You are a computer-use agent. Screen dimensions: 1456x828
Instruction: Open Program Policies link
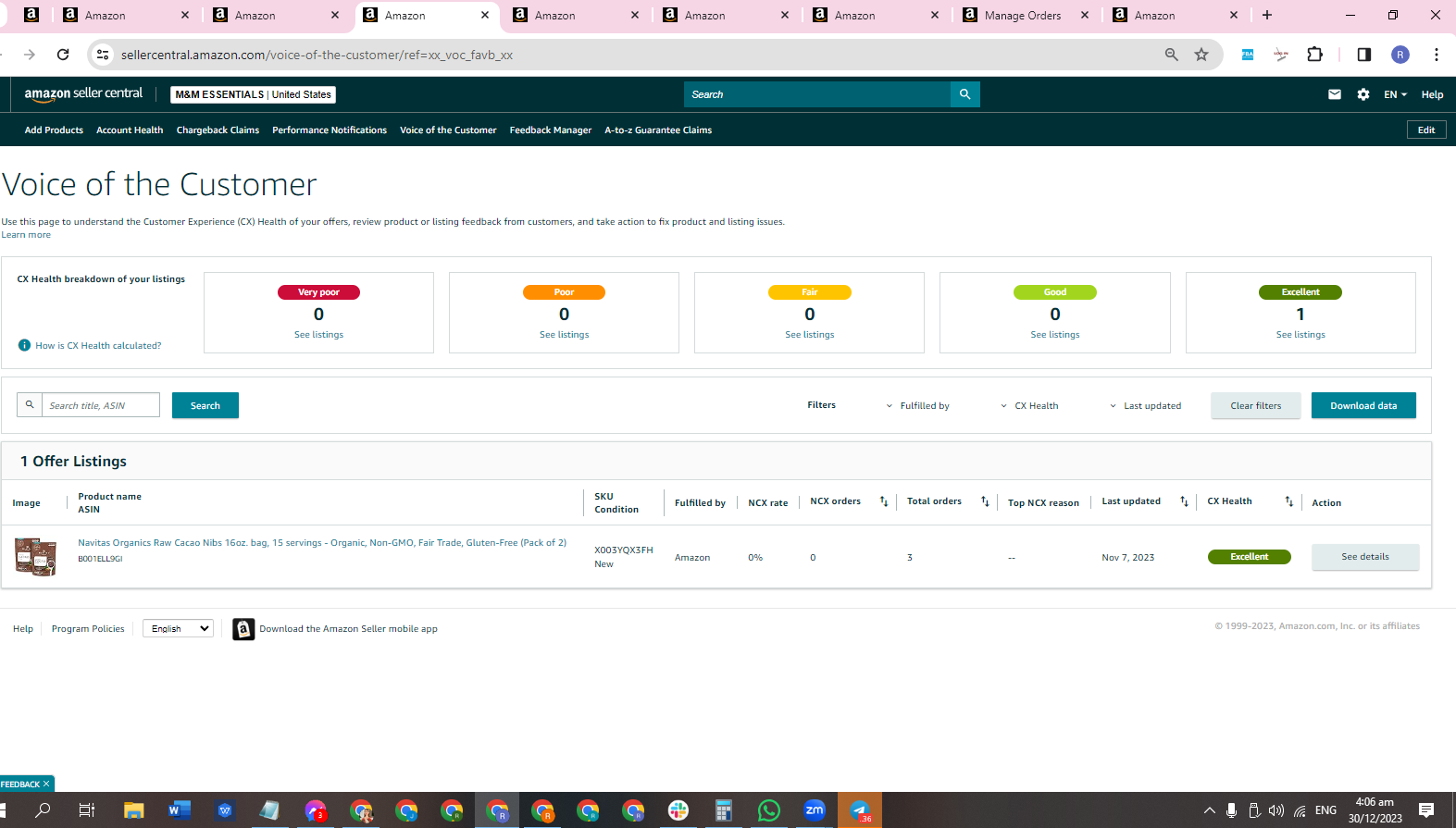click(x=88, y=629)
